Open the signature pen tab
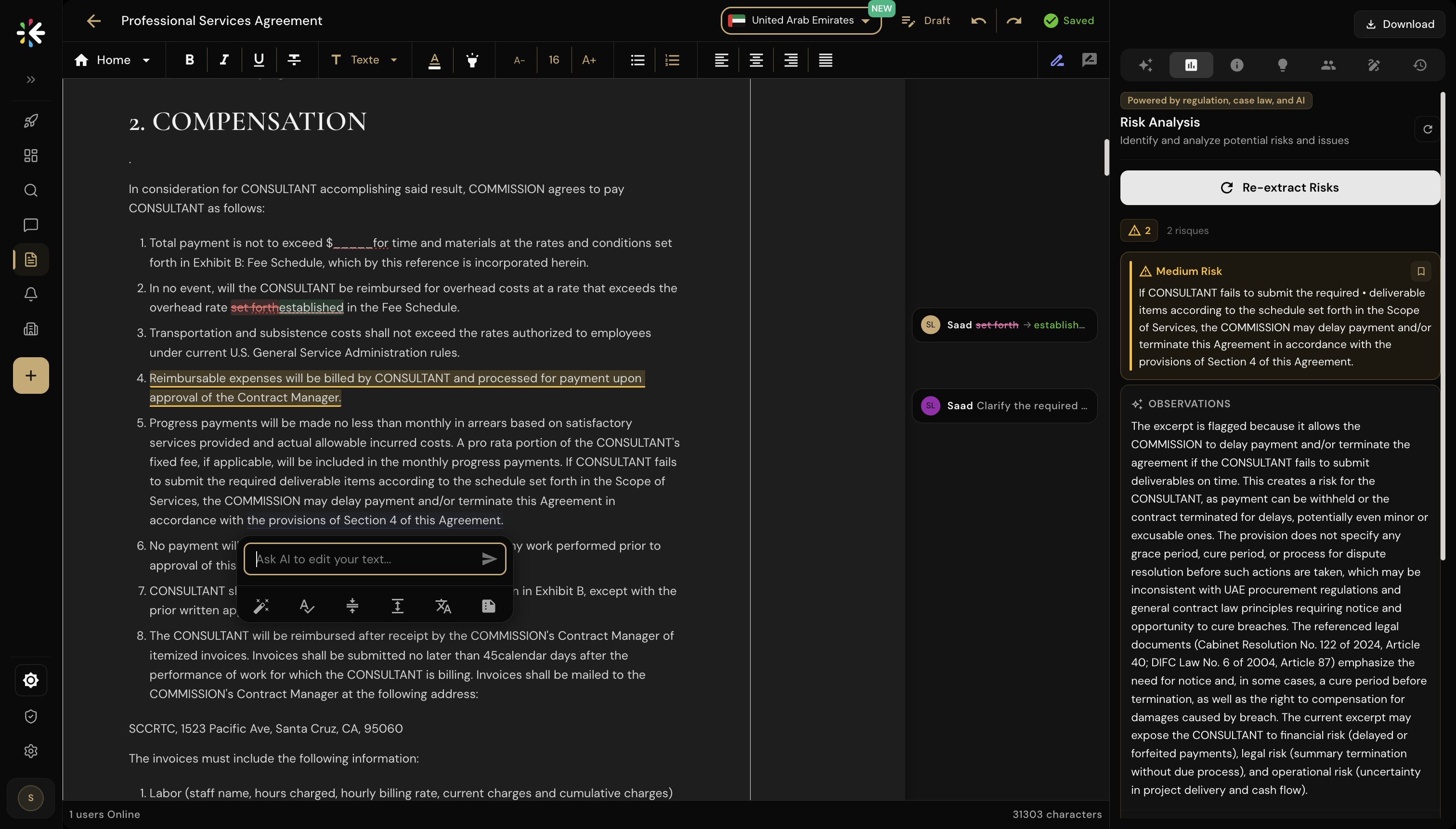This screenshot has height=829, width=1456. pos(1374,65)
